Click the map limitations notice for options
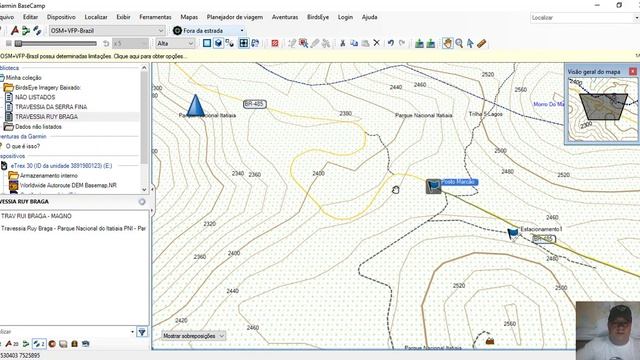The image size is (640, 360). (x=93, y=56)
